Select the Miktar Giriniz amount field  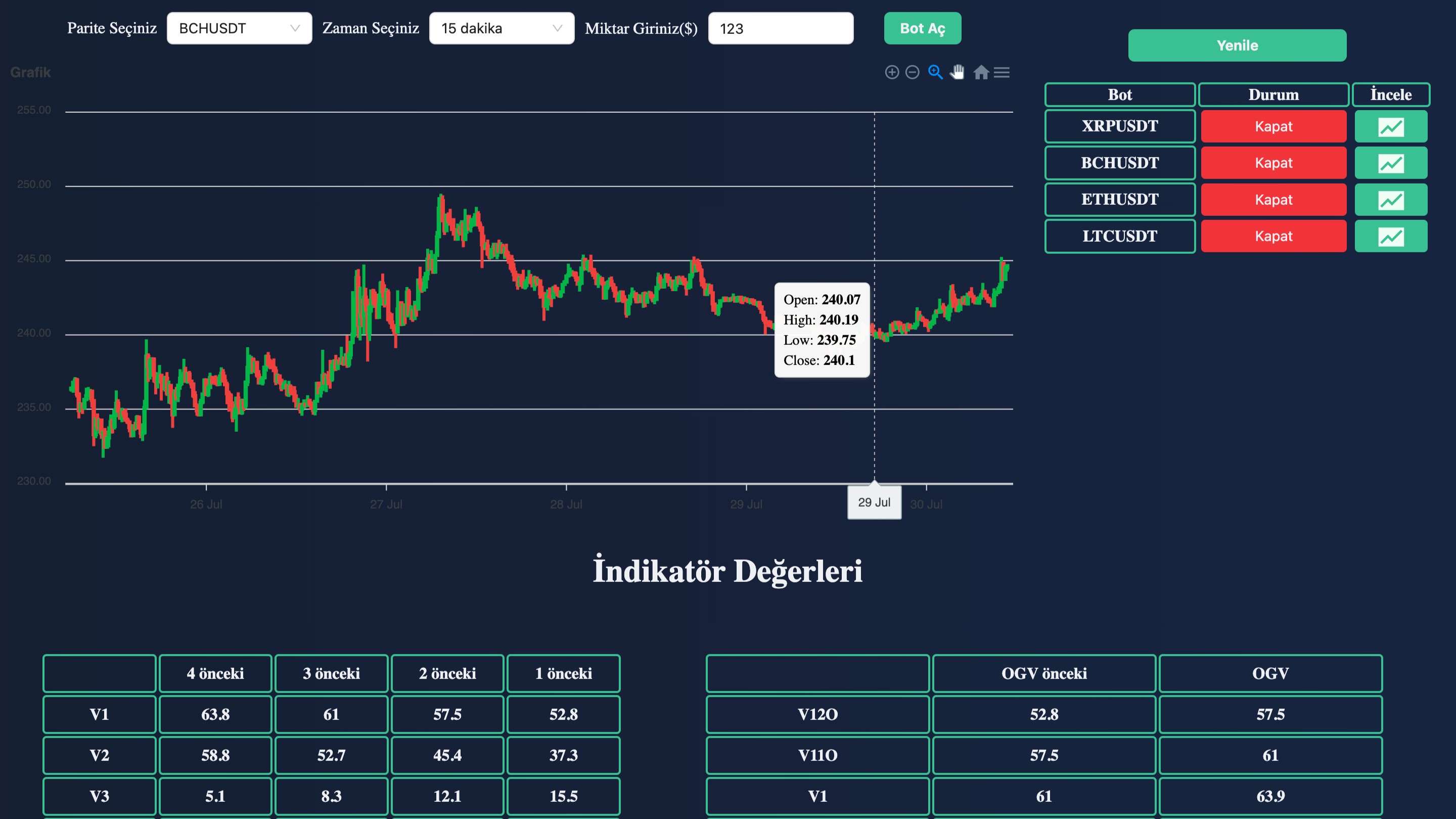tap(781, 28)
